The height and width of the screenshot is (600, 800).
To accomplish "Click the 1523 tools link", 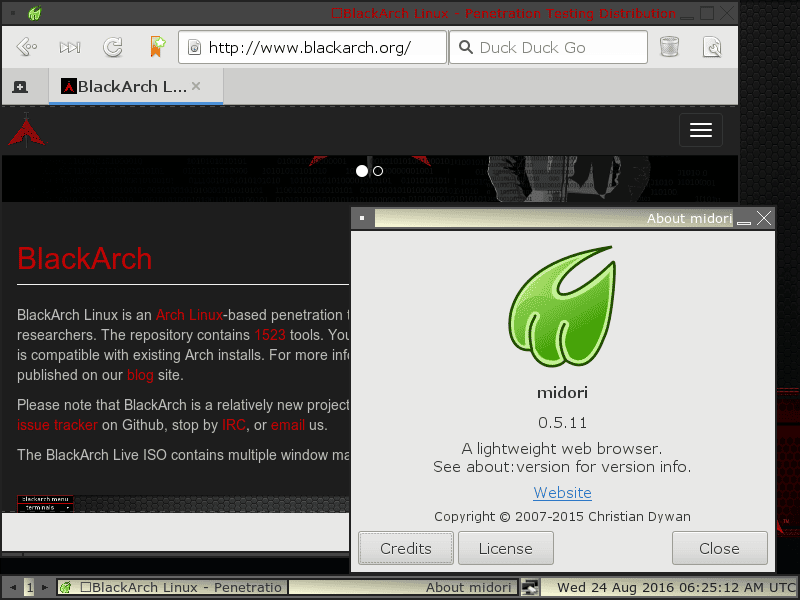I will point(270,335).
